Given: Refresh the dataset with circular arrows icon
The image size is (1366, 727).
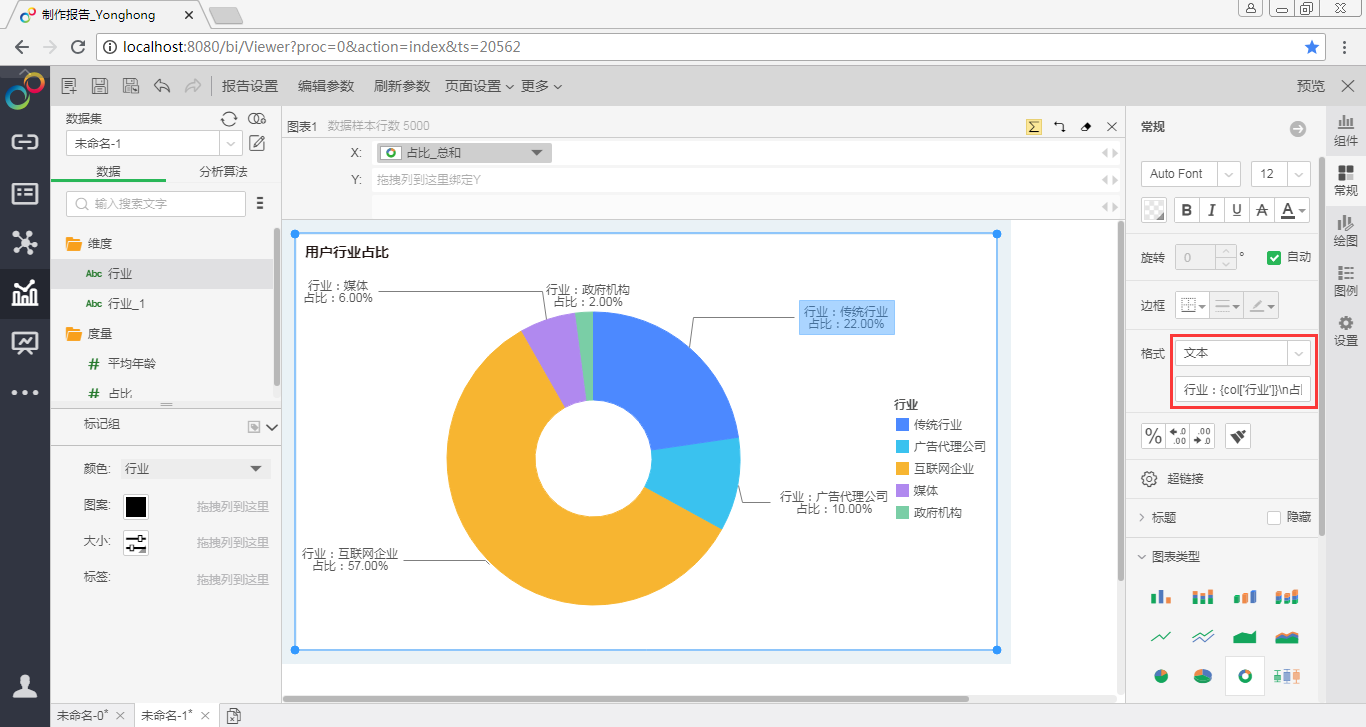Looking at the screenshot, I should pyautogui.click(x=229, y=118).
